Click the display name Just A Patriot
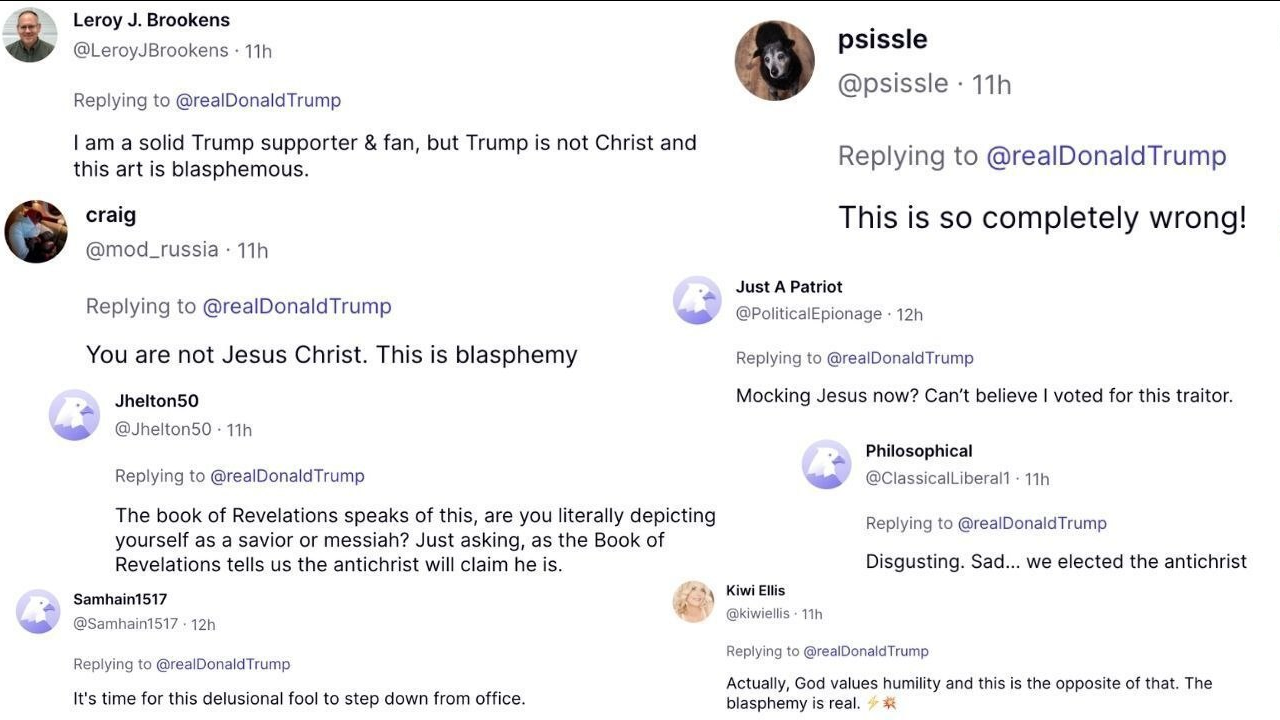 pyautogui.click(x=789, y=287)
